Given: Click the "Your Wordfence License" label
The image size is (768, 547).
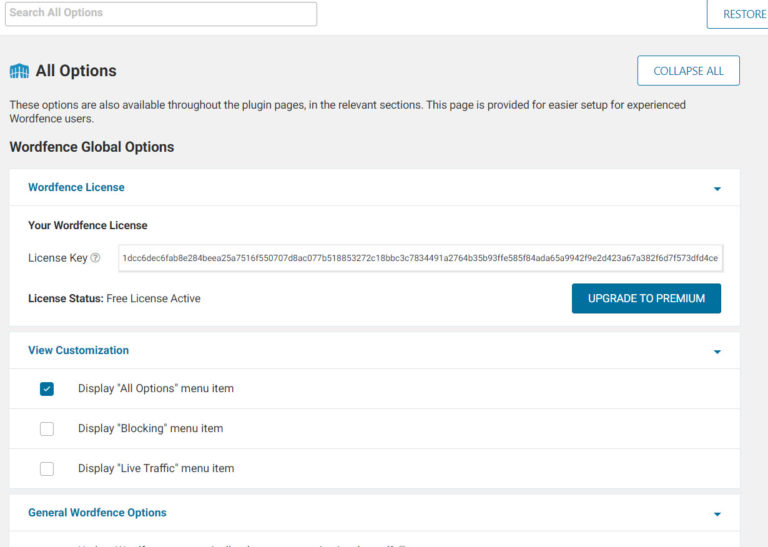Looking at the screenshot, I should (87, 225).
